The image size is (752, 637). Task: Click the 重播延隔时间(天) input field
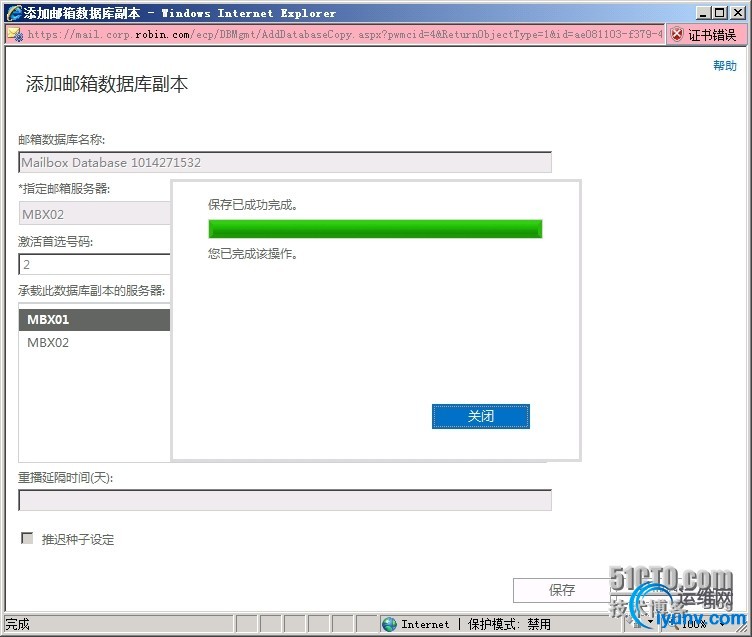point(285,500)
